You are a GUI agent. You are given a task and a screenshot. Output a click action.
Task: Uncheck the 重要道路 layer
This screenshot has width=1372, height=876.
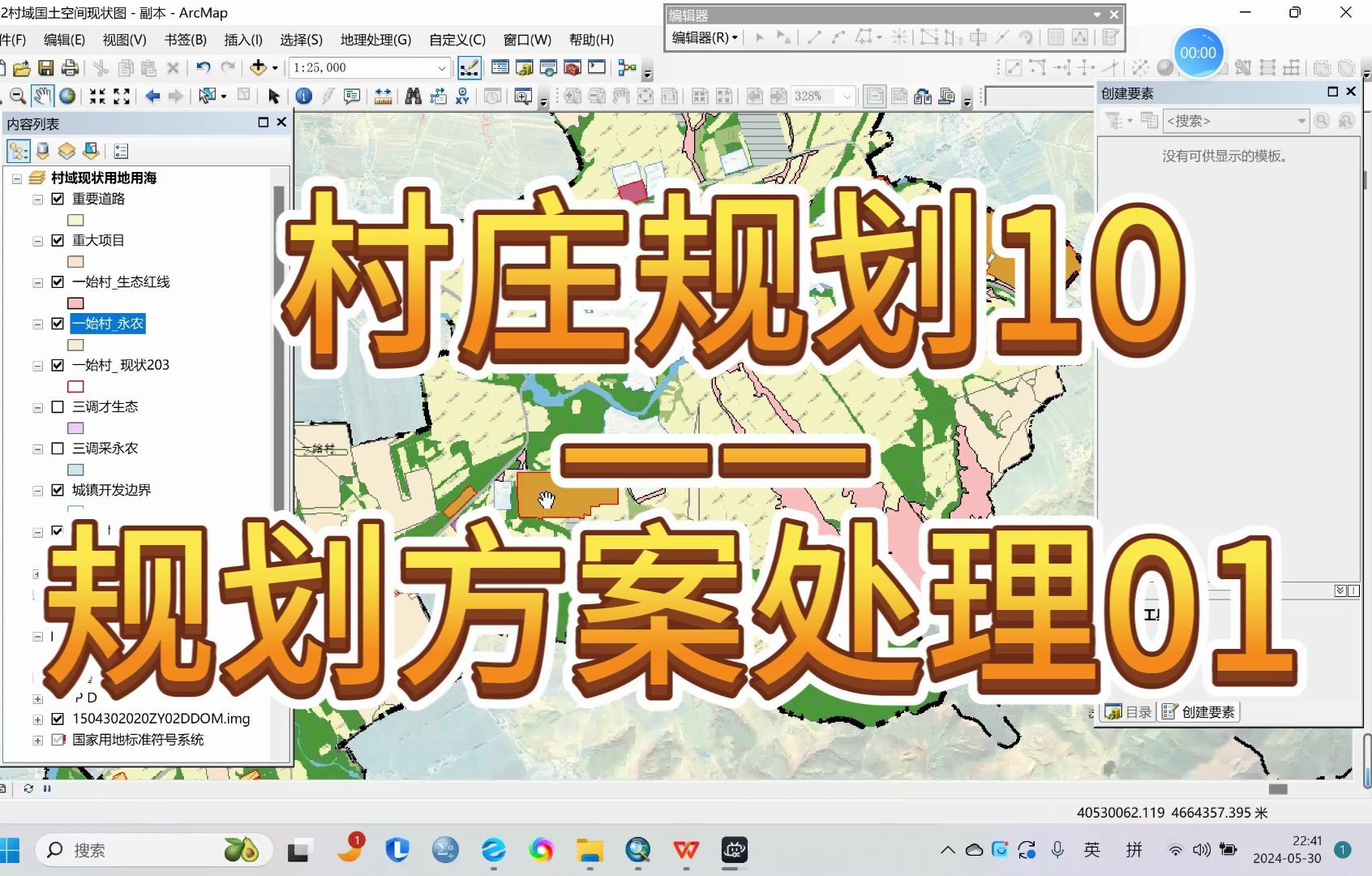58,199
